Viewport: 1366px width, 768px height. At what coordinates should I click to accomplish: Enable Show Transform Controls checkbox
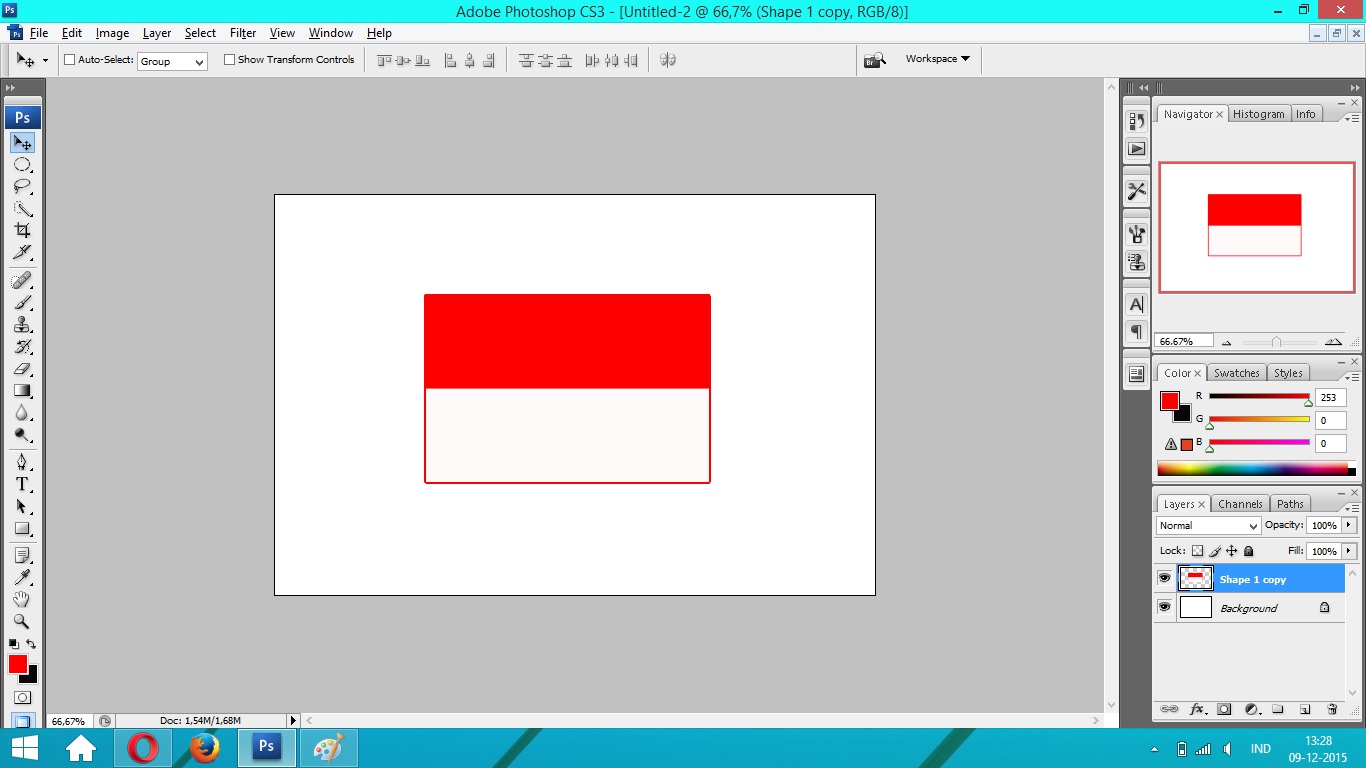(229, 60)
